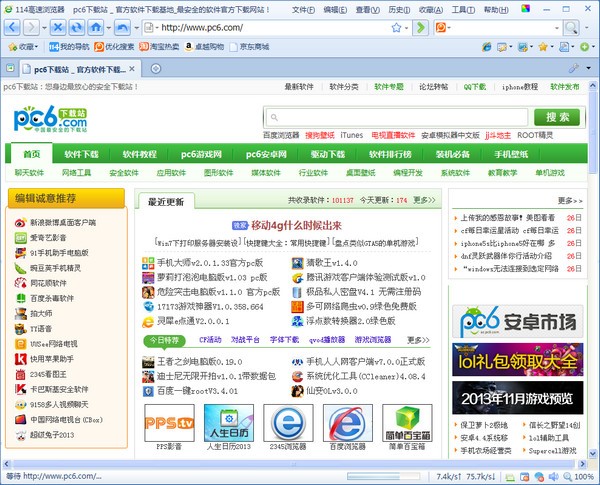Click the 聊天软件 category link

point(29,173)
